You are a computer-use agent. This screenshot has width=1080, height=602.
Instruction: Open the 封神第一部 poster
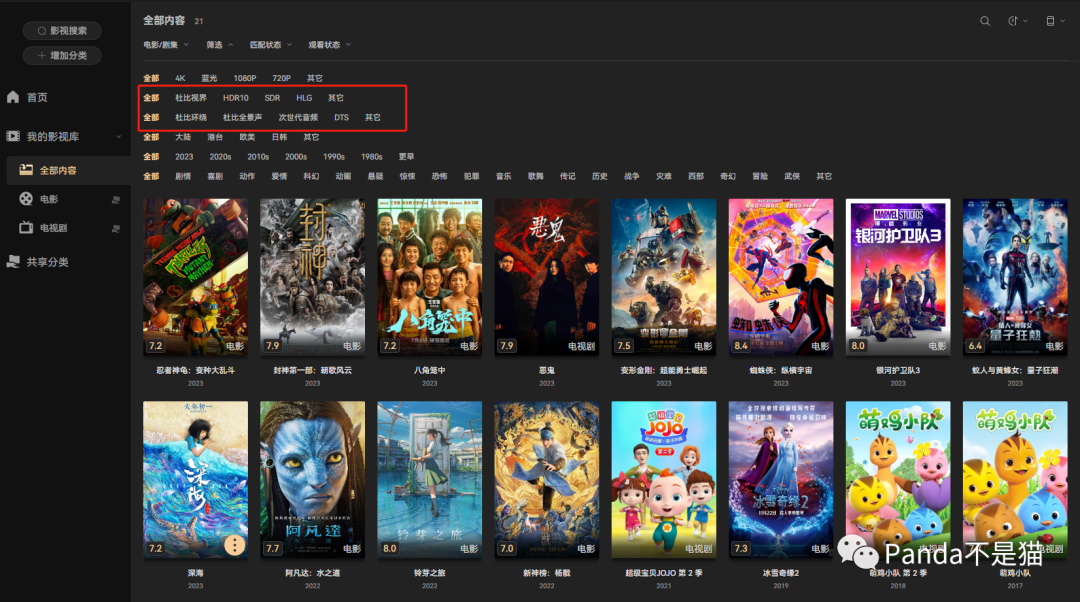click(x=313, y=277)
